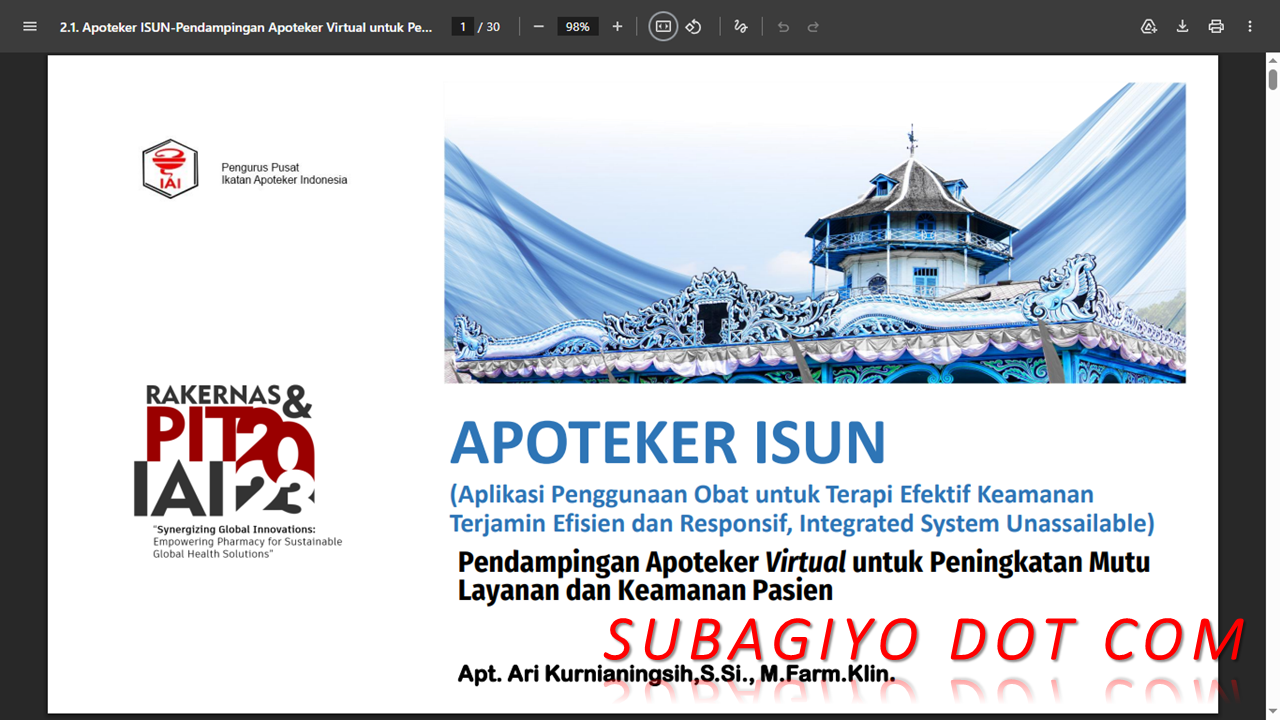Viewport: 1280px width, 720px height.
Task: Click the page number input field
Action: click(462, 27)
